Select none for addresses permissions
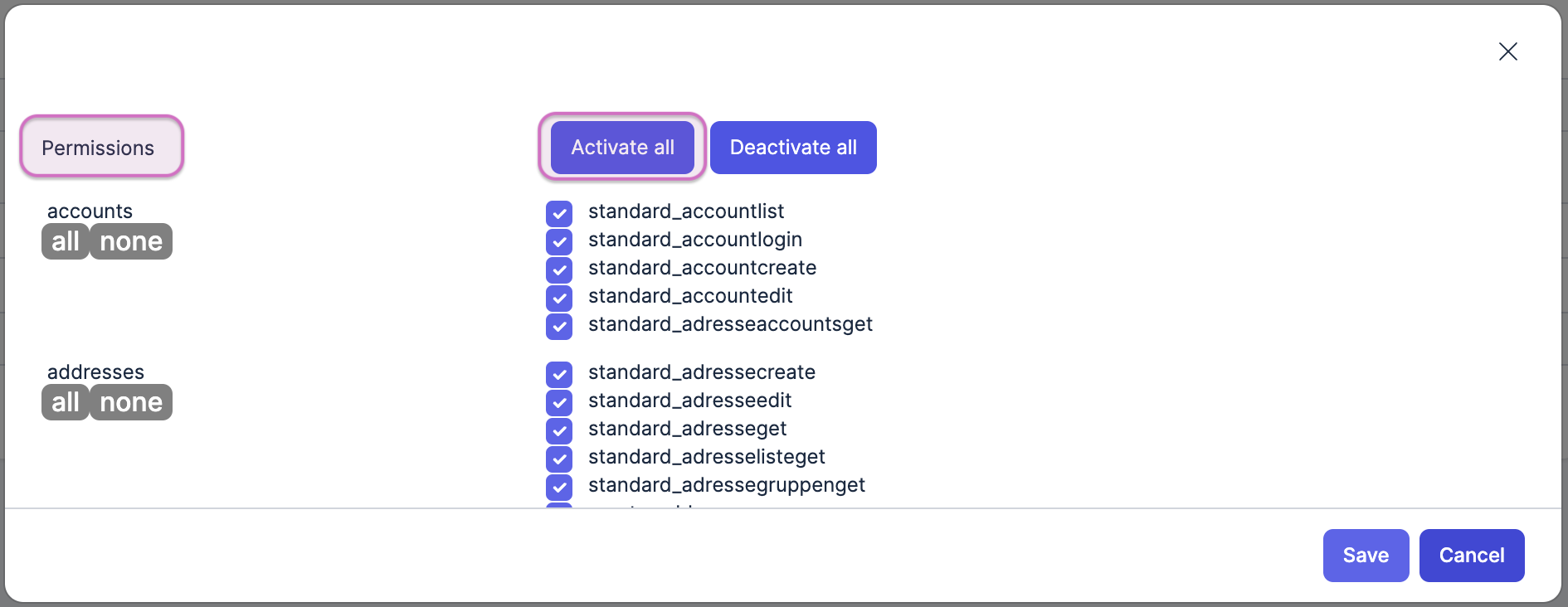 pyautogui.click(x=131, y=402)
